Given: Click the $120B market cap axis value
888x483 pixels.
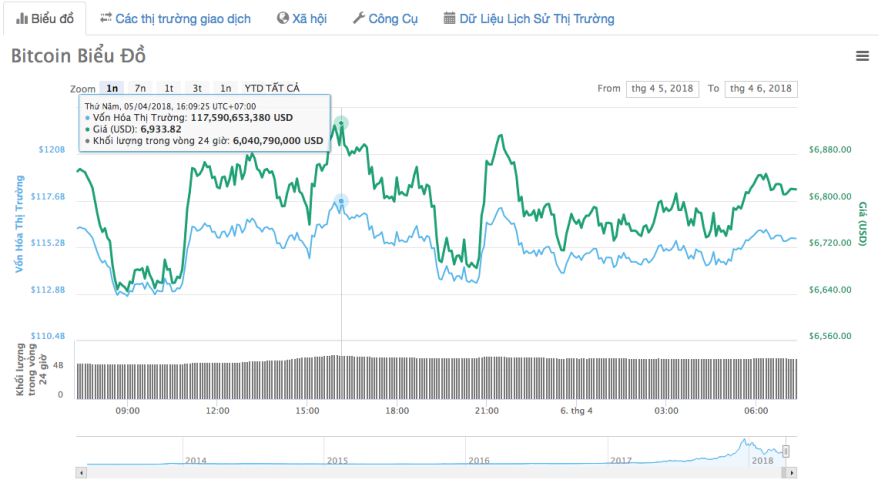Looking at the screenshot, I should [52, 150].
